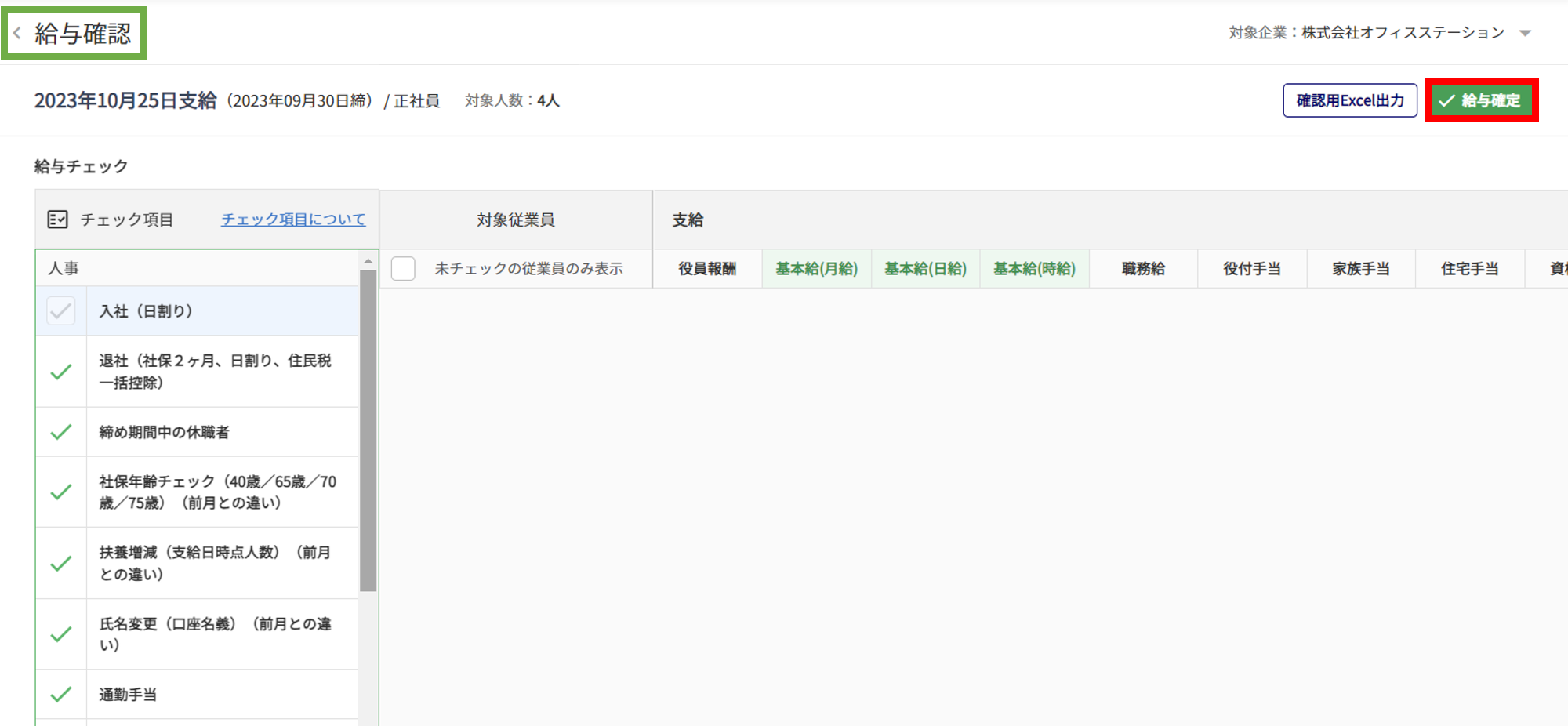Toggle the 未チェックの従業員のみ表示 checkbox
Image resolution: width=1568 pixels, height=726 pixels.
pos(403,269)
